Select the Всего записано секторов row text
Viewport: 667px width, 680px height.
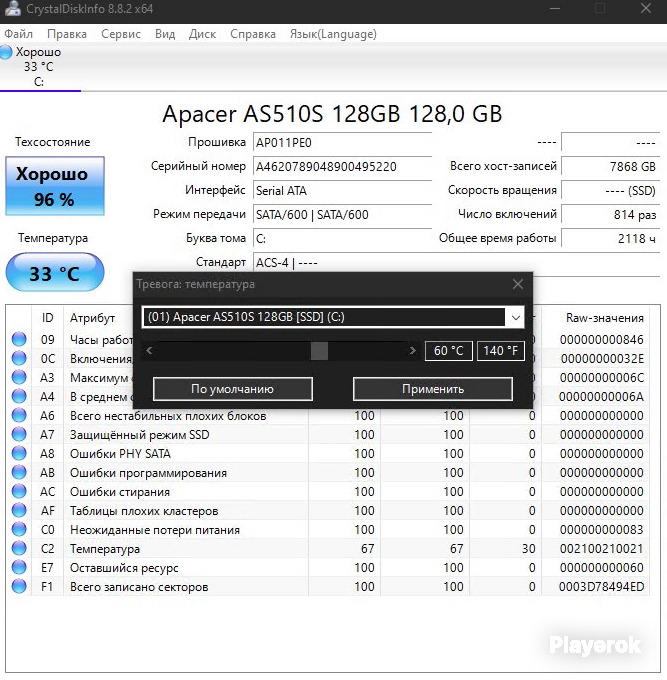(139, 587)
